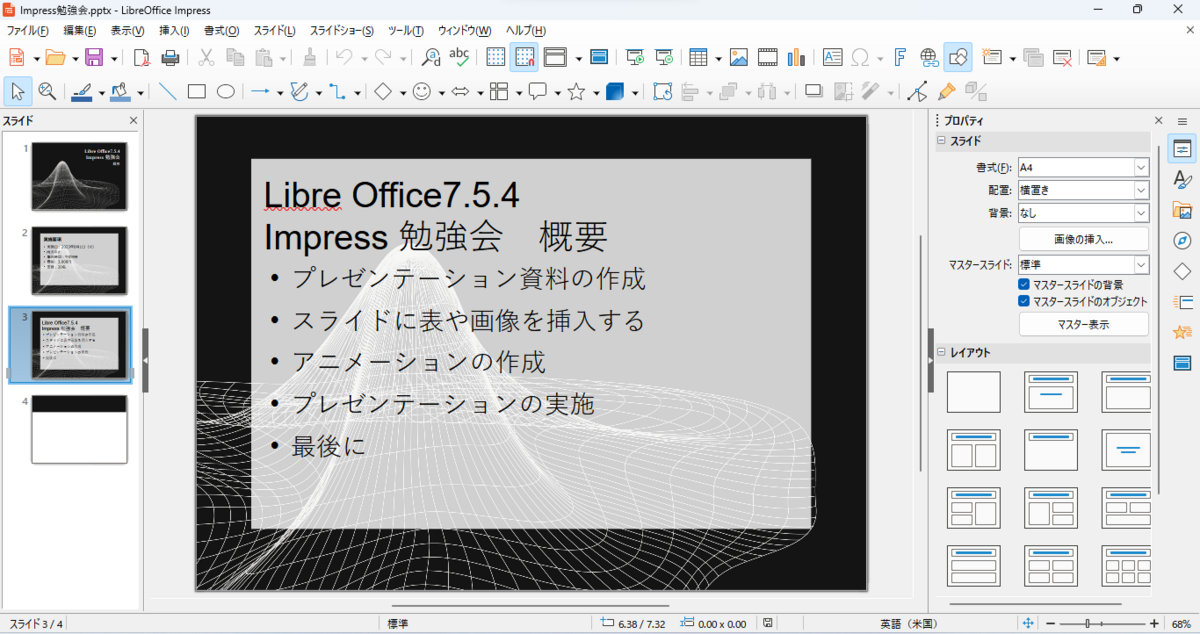Click the Insert Text Box icon

832,57
